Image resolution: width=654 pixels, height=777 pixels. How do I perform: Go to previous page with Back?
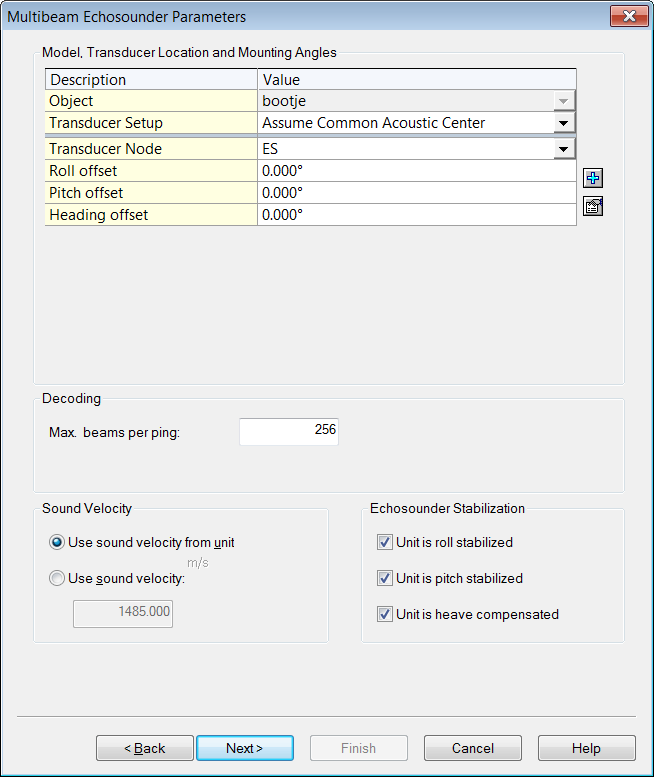pyautogui.click(x=145, y=748)
